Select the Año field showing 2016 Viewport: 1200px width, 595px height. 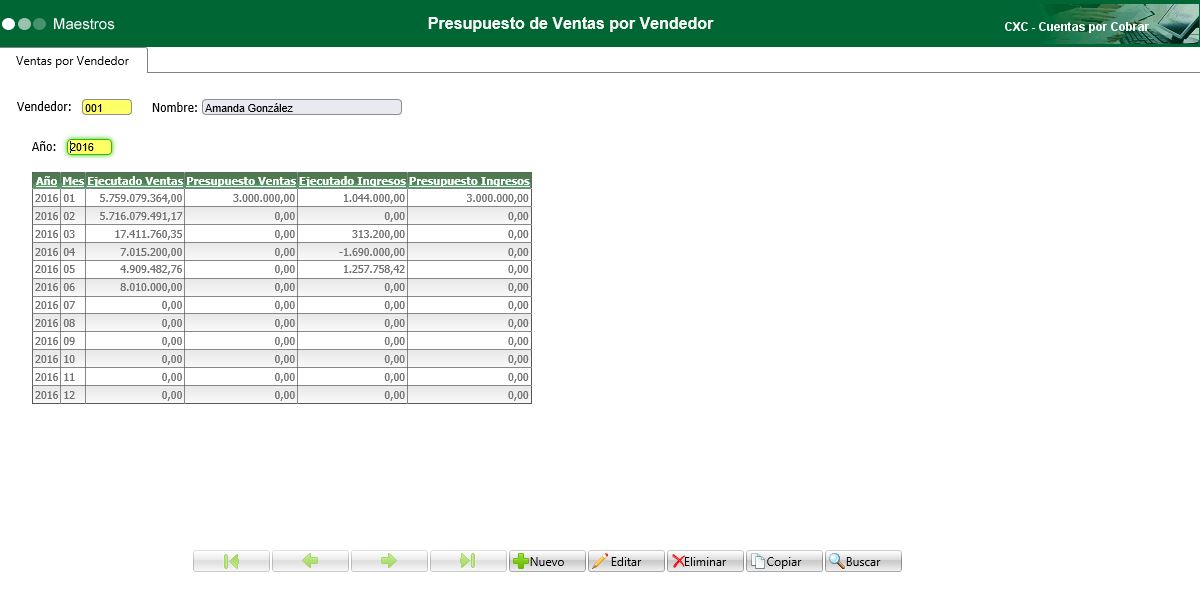[x=89, y=146]
